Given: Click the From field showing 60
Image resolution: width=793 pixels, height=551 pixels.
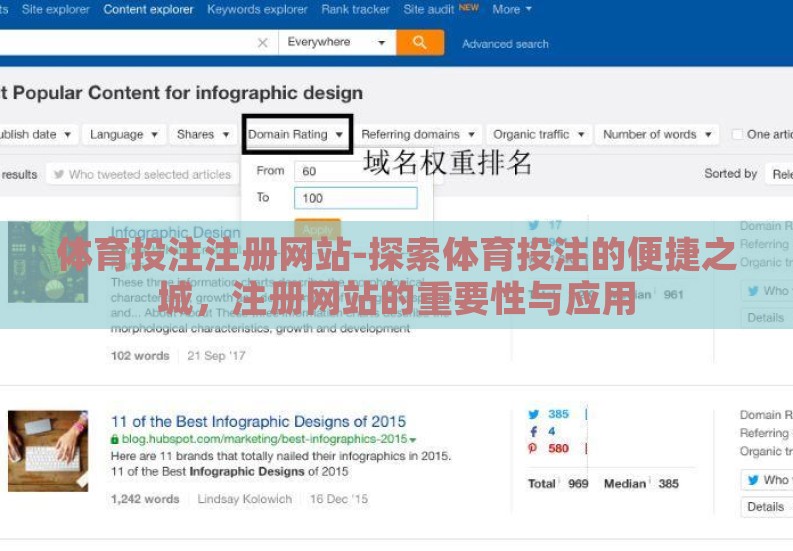Looking at the screenshot, I should pyautogui.click(x=356, y=171).
